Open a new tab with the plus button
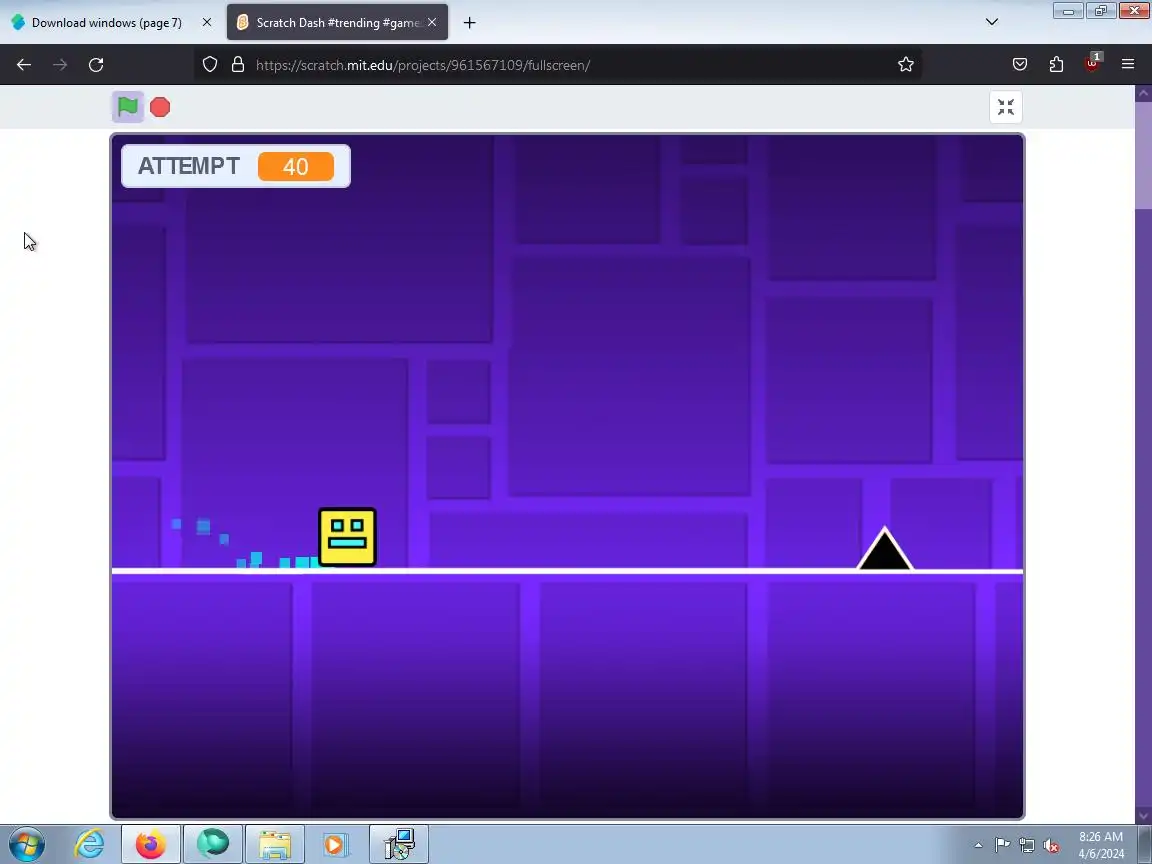 (x=469, y=23)
